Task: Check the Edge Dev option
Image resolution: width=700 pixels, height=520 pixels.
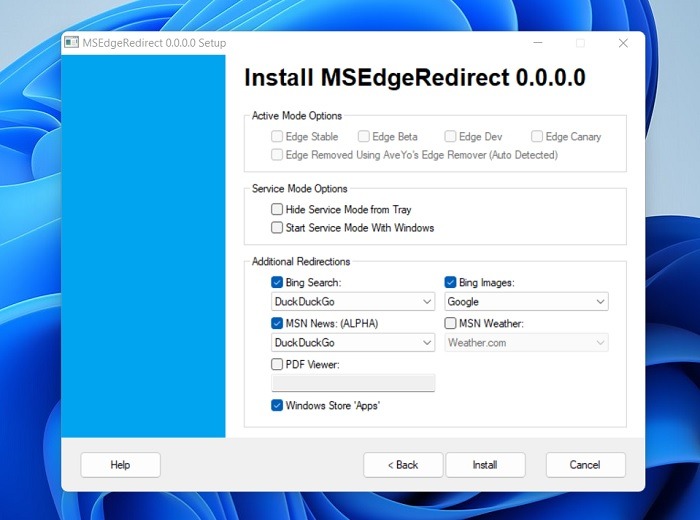Action: coord(450,136)
